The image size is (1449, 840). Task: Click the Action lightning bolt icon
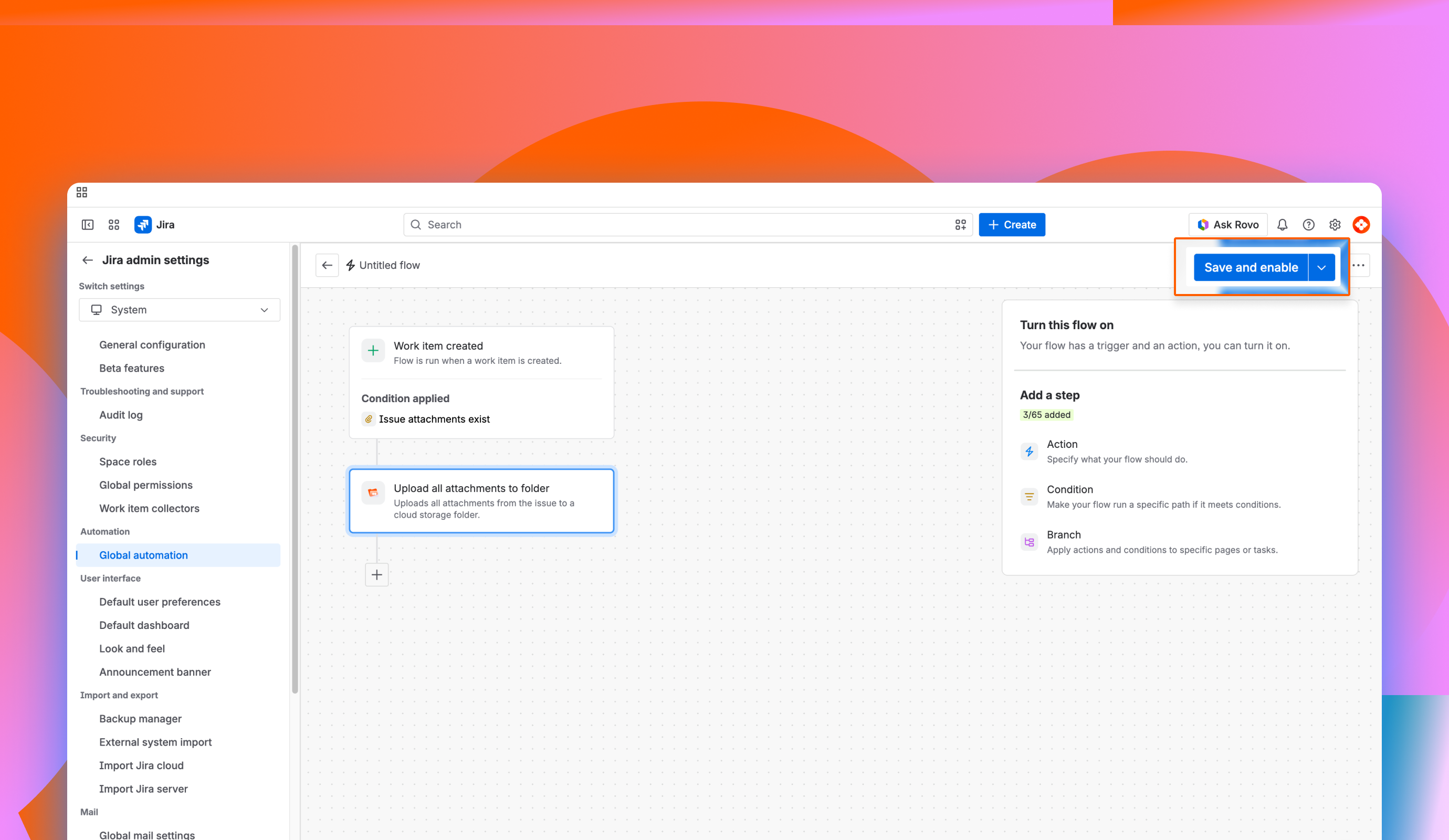pyautogui.click(x=1029, y=451)
